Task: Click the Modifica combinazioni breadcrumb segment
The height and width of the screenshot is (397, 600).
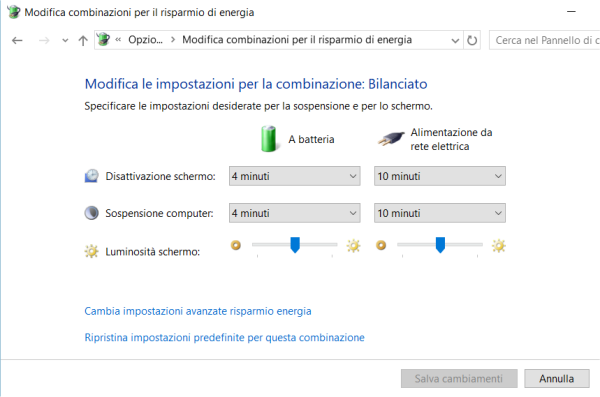Action: [297, 40]
